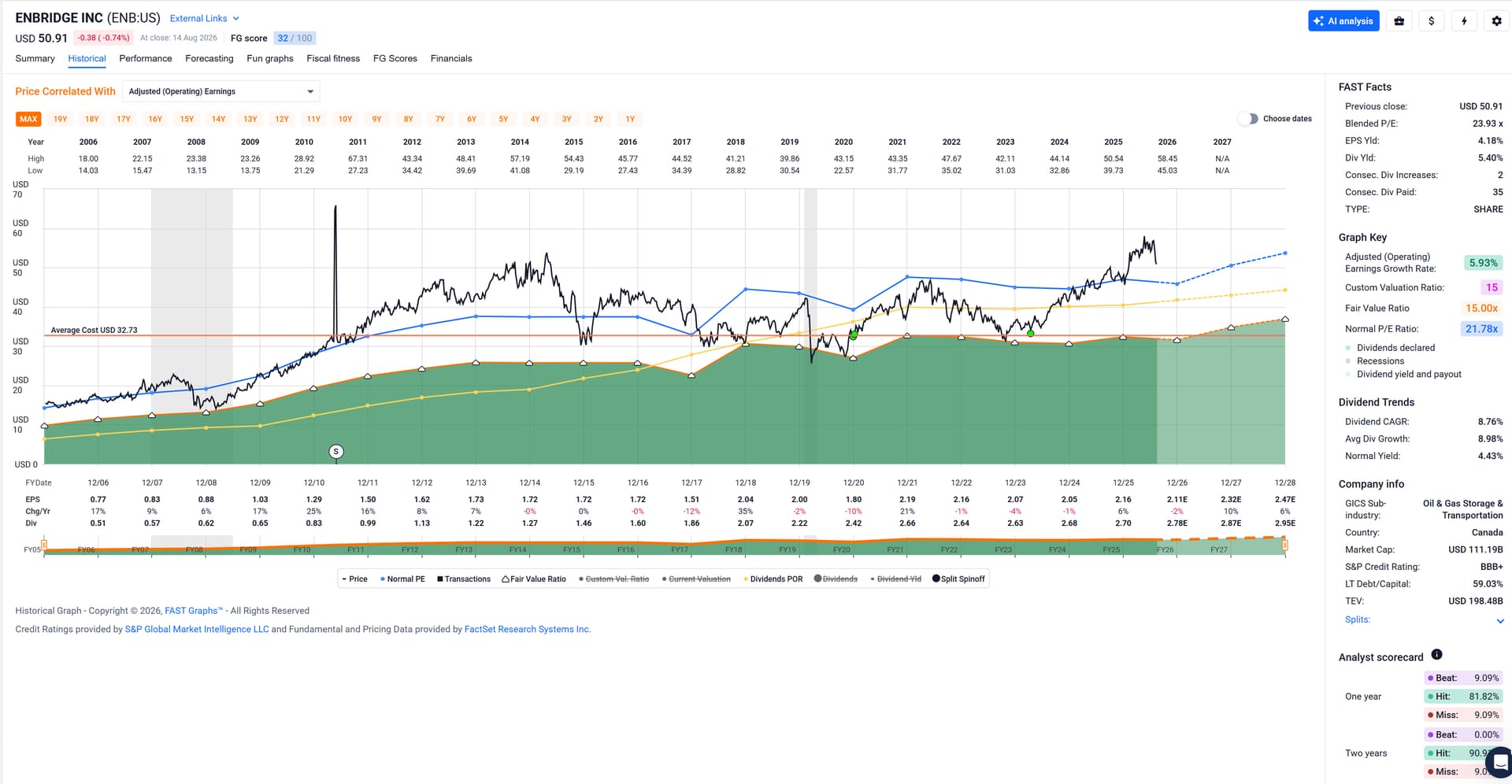Open the Performance tab
Image resolution: width=1512 pixels, height=784 pixels.
pyautogui.click(x=146, y=58)
